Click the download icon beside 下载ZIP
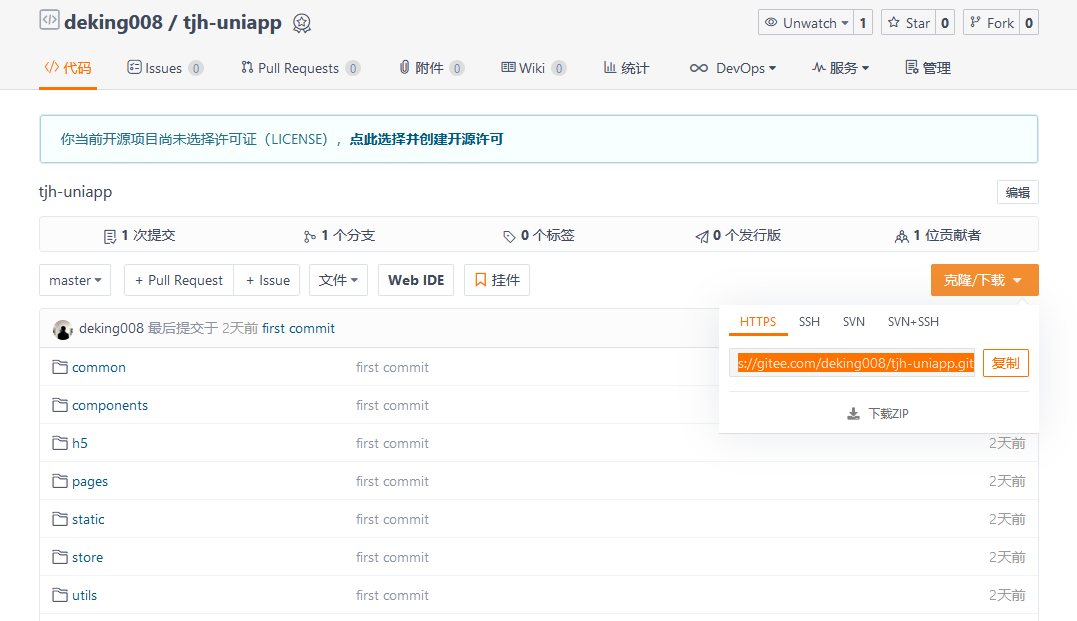 [853, 414]
